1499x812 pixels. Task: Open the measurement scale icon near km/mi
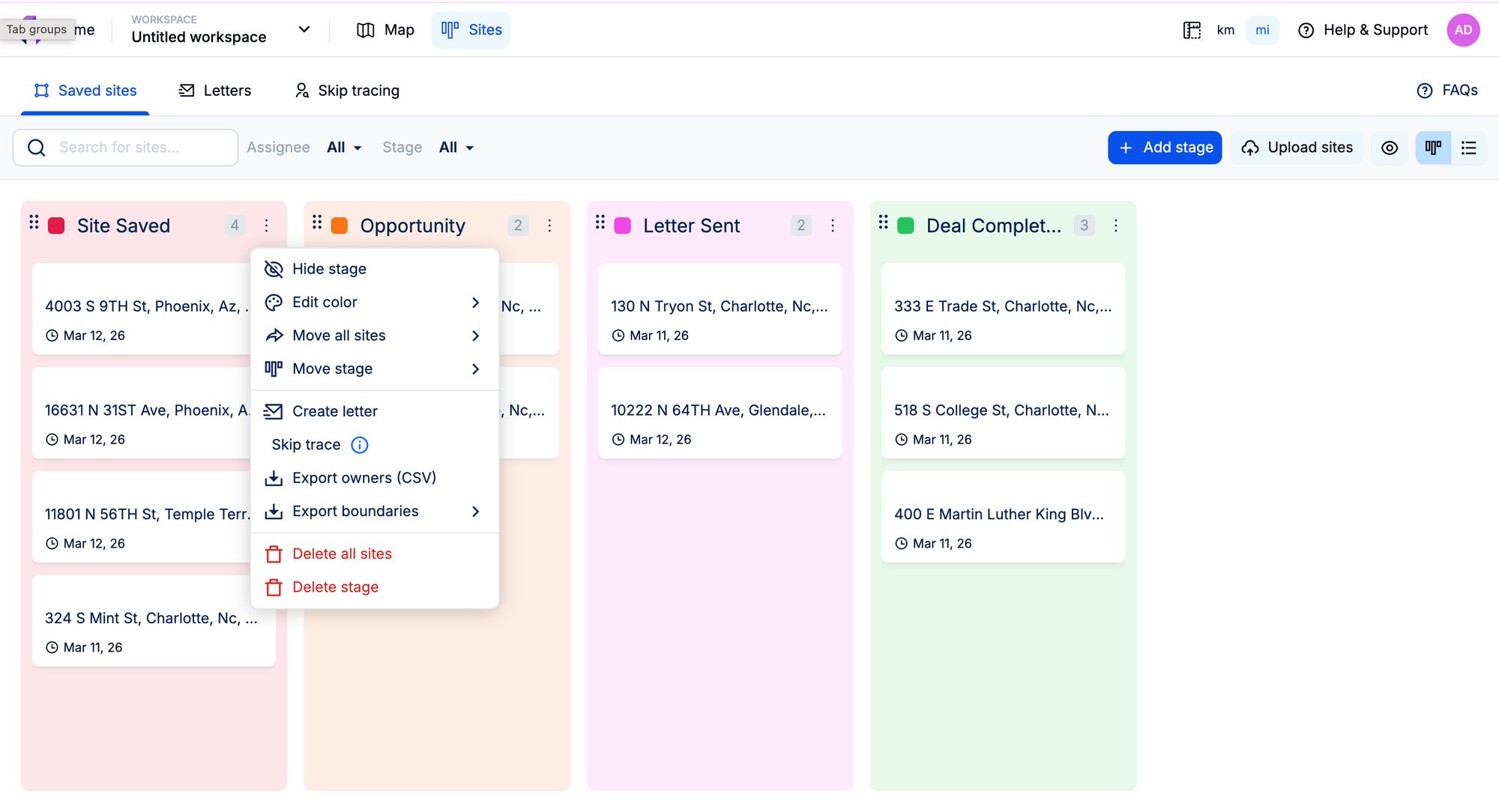[1191, 30]
